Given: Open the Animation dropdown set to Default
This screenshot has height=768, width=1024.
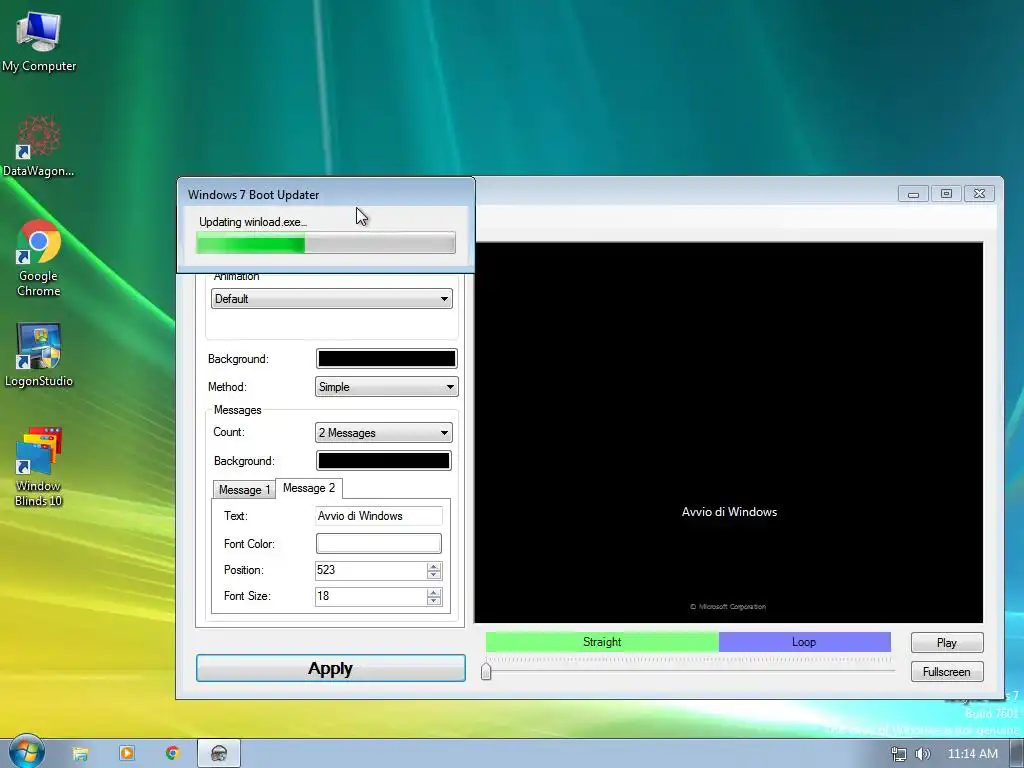Looking at the screenshot, I should point(332,299).
